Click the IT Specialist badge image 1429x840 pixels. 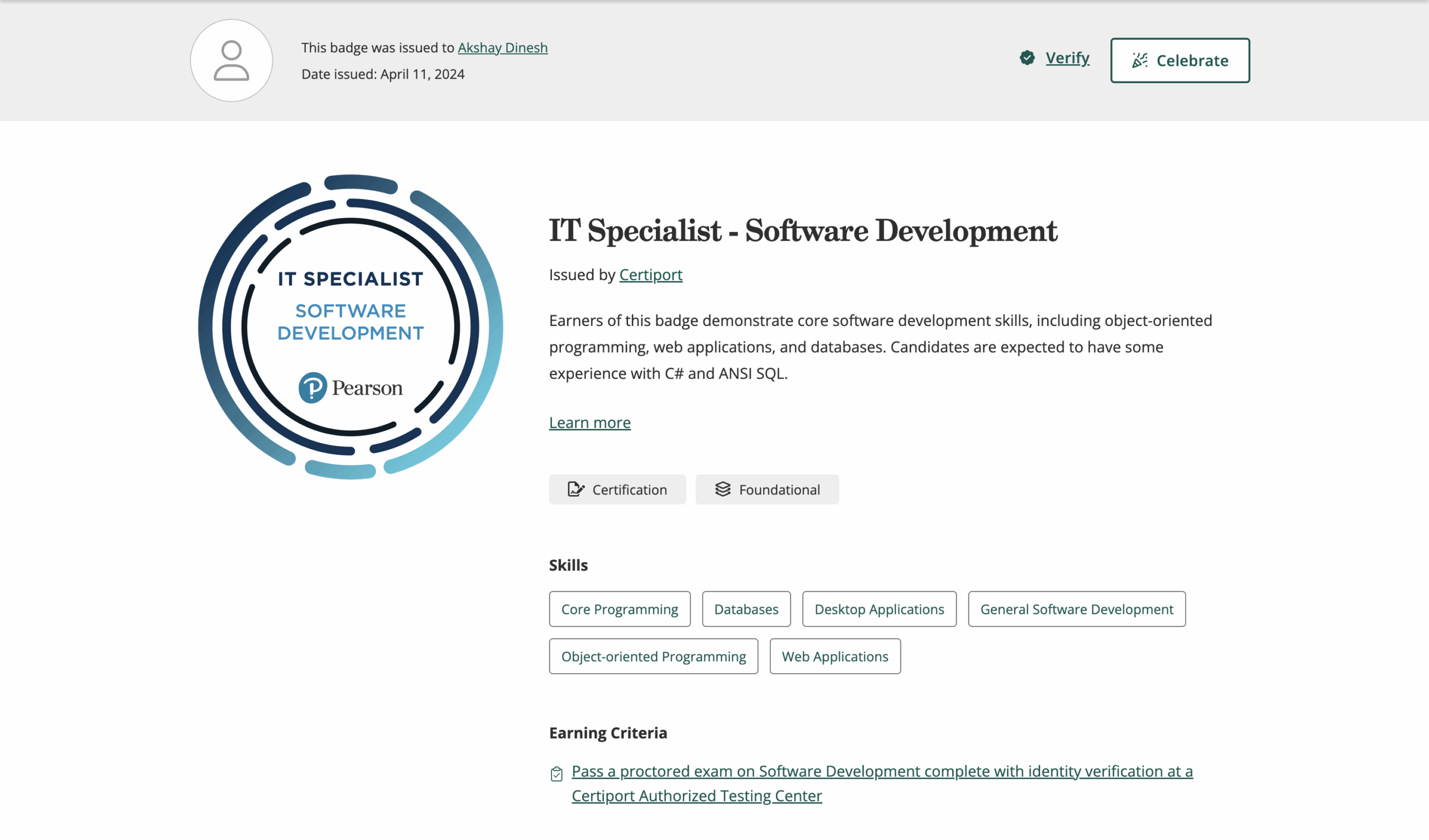(x=351, y=327)
